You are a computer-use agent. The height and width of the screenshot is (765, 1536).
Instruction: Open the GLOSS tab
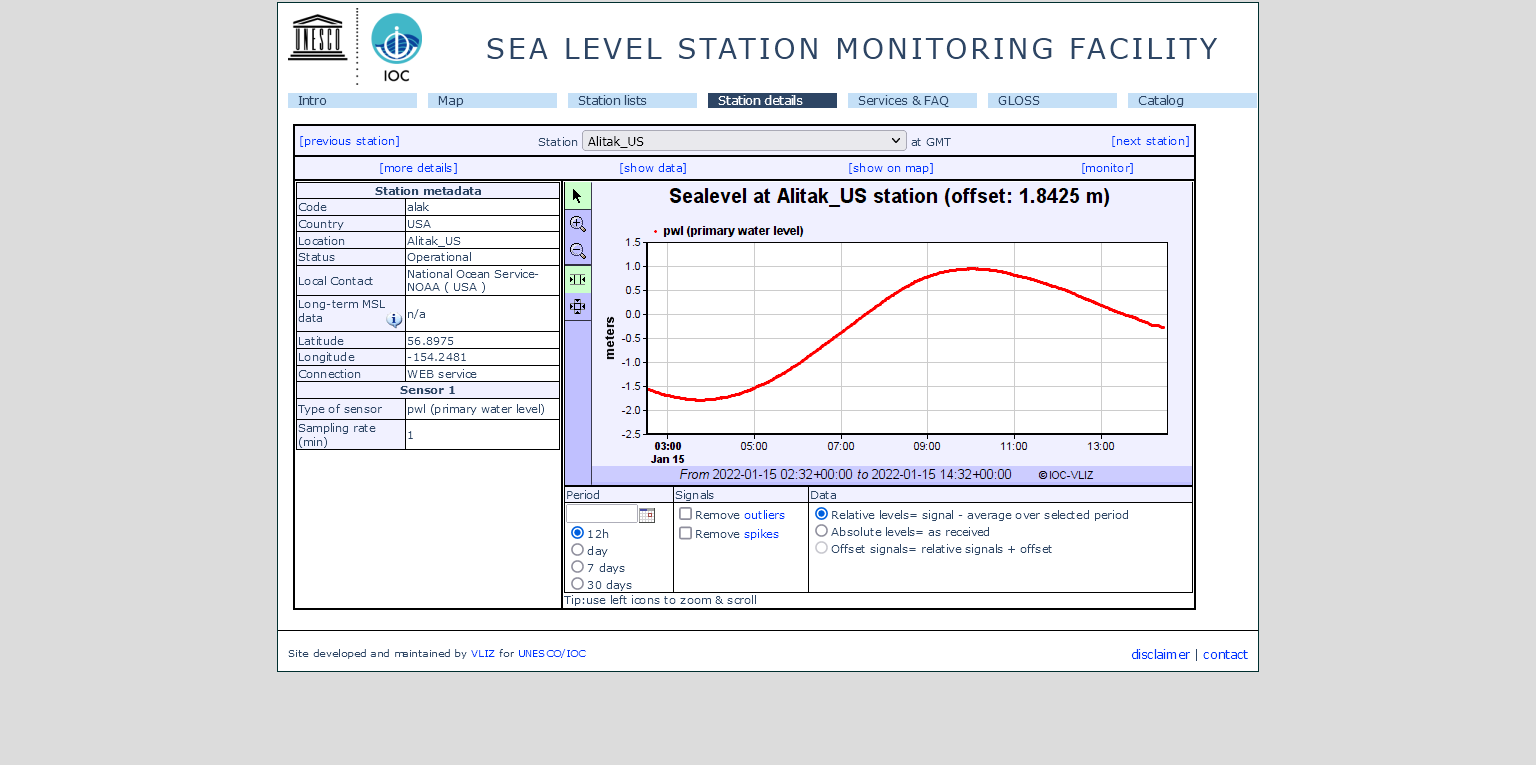pyautogui.click(x=1052, y=101)
